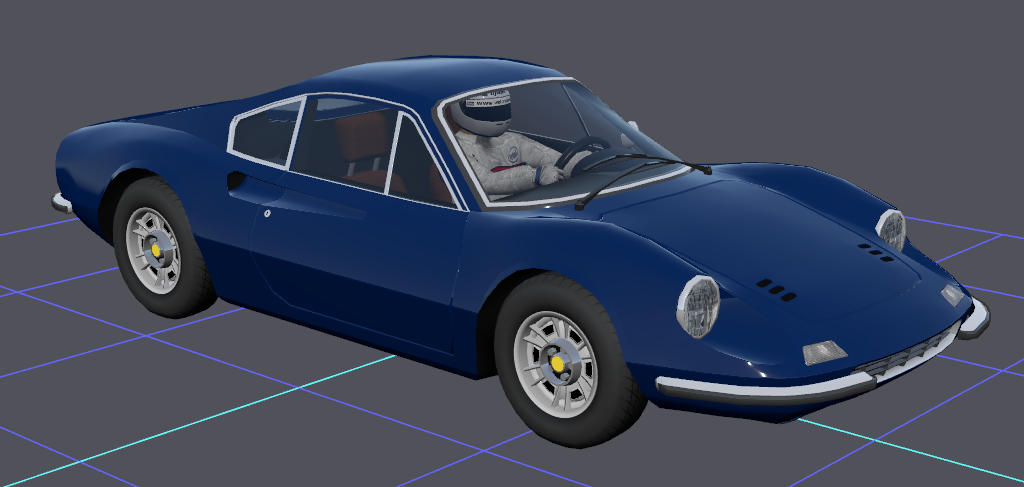Select the door lock keyhole

click(267, 213)
